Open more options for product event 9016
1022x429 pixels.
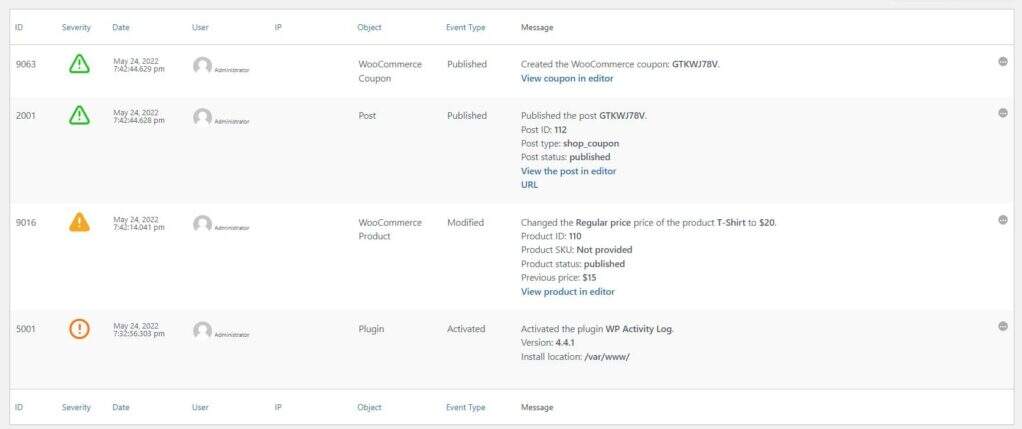pos(1003,220)
